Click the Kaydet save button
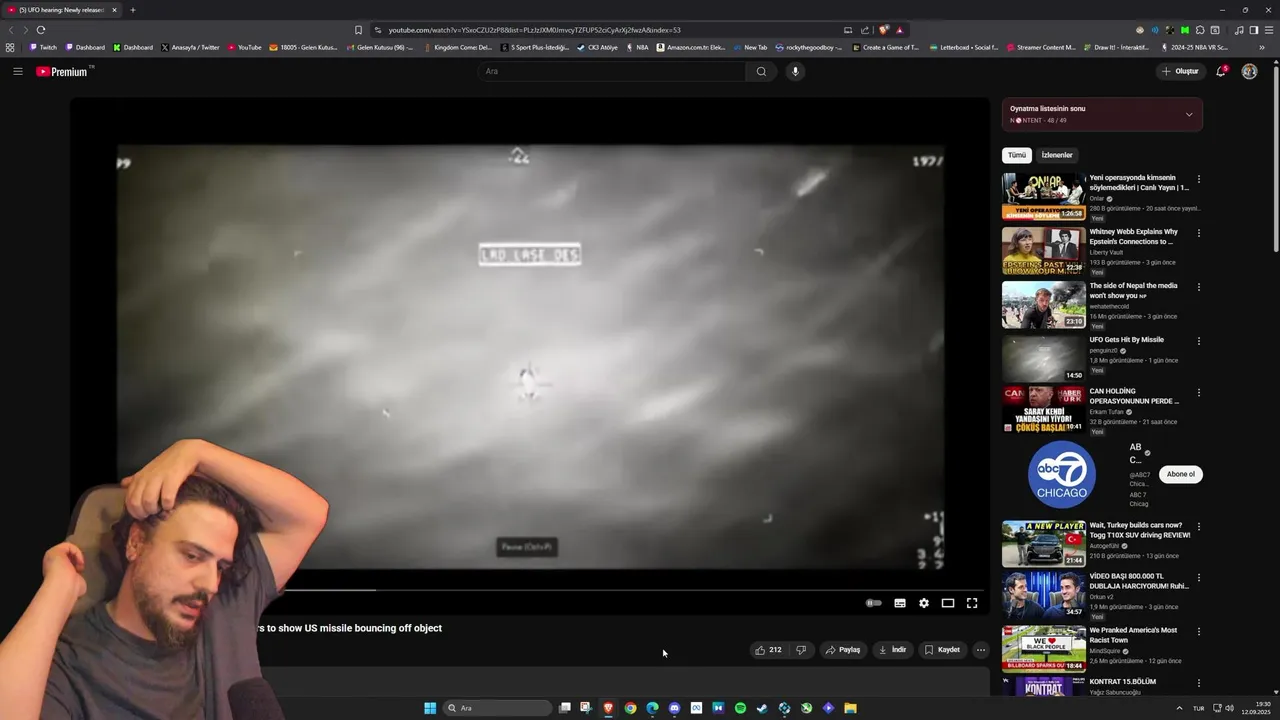 (942, 650)
